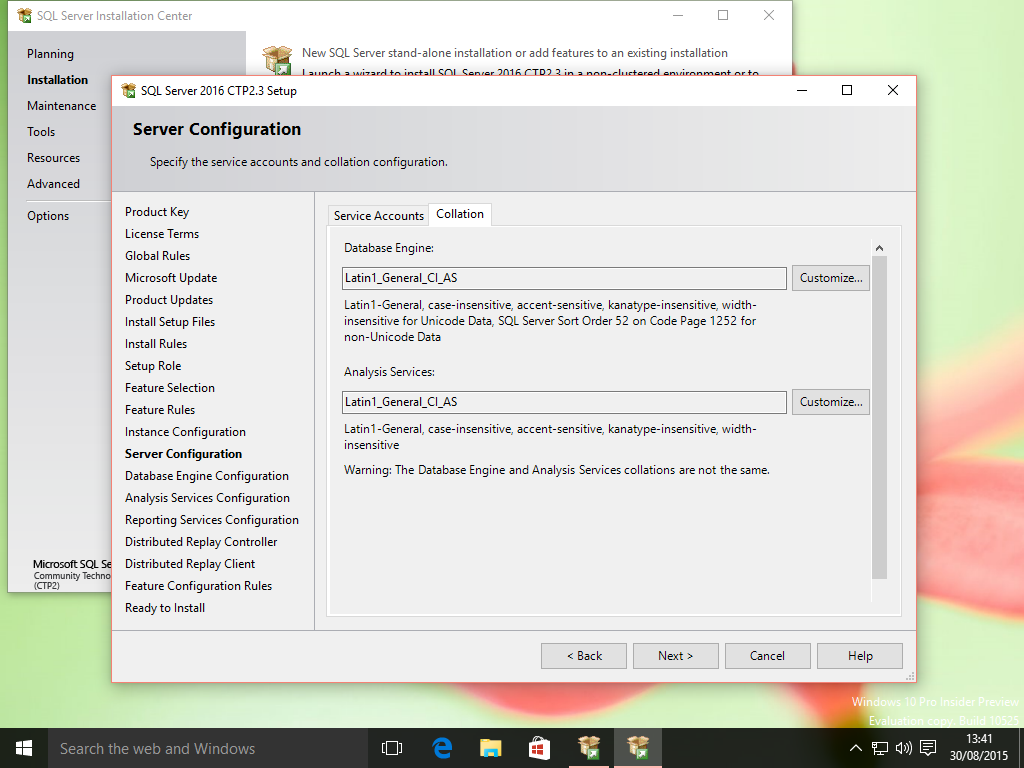Cancel the SQL Server setup
The width and height of the screenshot is (1024, 768).
coord(767,656)
